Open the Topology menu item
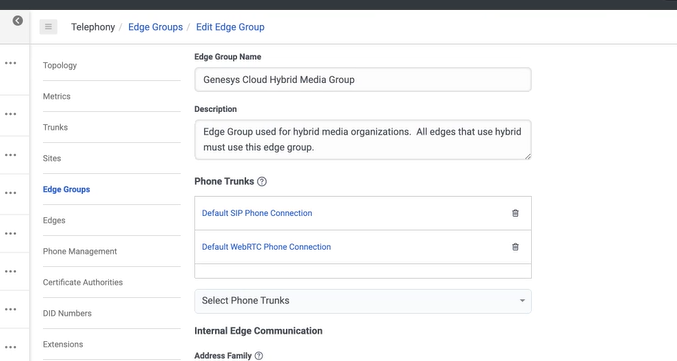This screenshot has height=361, width=677. tap(60, 65)
